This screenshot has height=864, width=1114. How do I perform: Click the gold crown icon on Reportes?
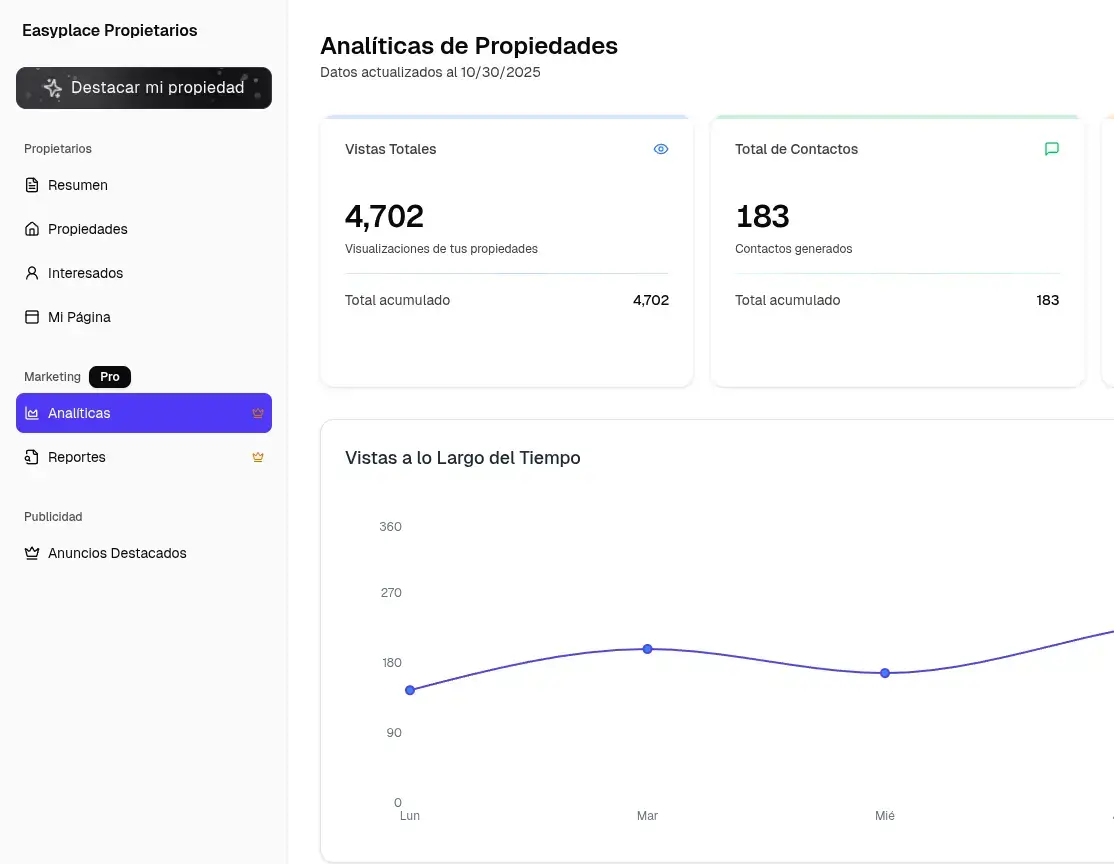tap(258, 457)
